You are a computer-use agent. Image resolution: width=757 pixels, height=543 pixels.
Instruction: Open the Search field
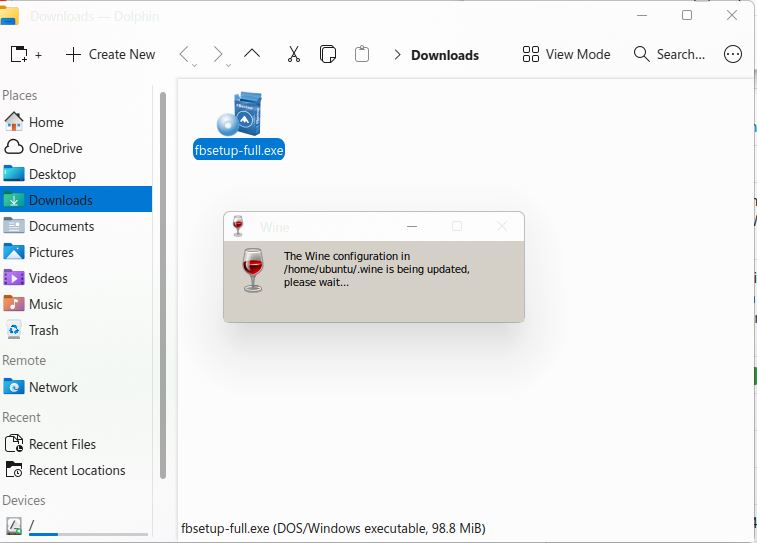669,54
